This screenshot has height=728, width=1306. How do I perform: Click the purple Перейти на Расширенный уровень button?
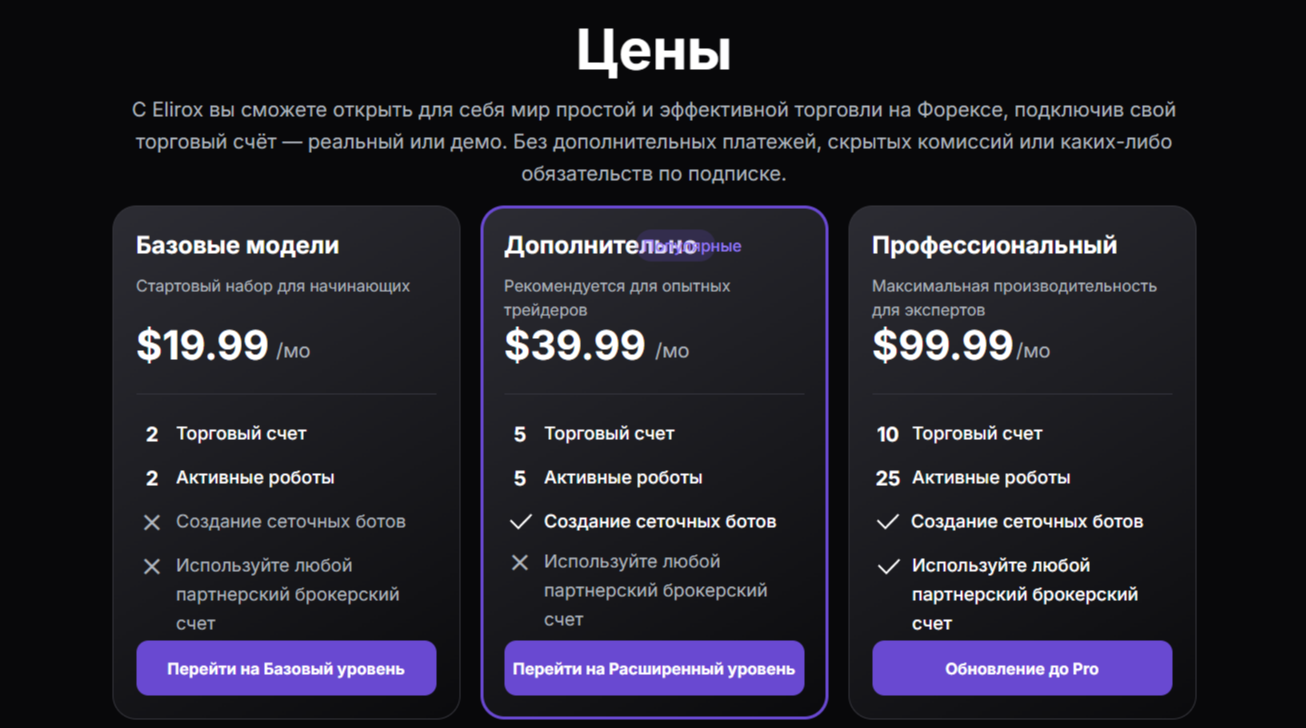(654, 668)
